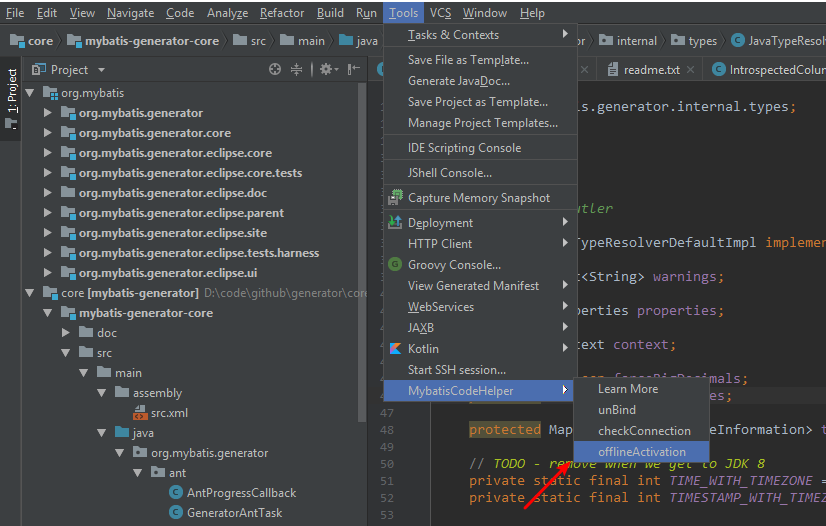Open the Tasks & Contexts submenu arrow
This screenshot has width=826, height=526.
point(565,34)
